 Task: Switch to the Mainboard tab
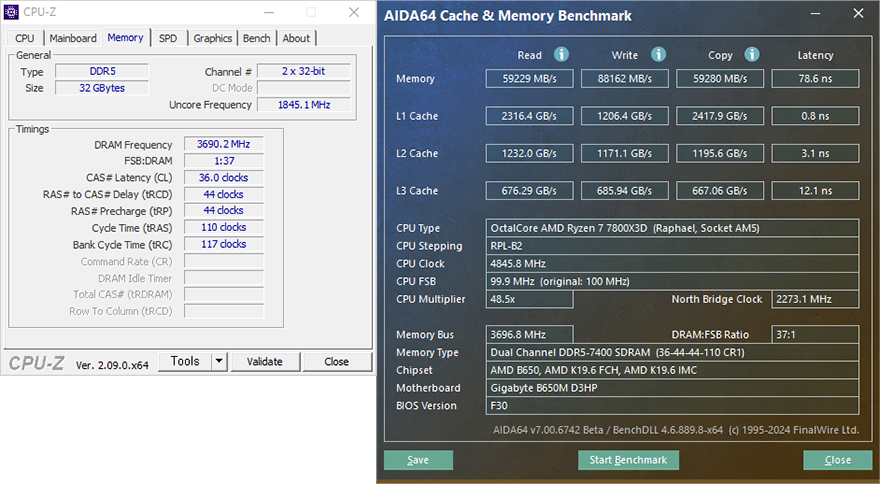pos(73,38)
